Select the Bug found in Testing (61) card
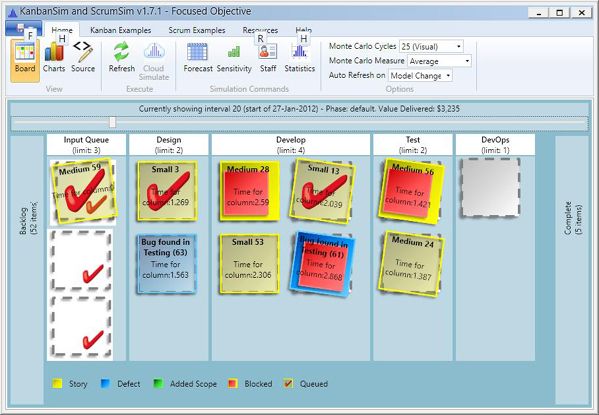 click(x=322, y=263)
